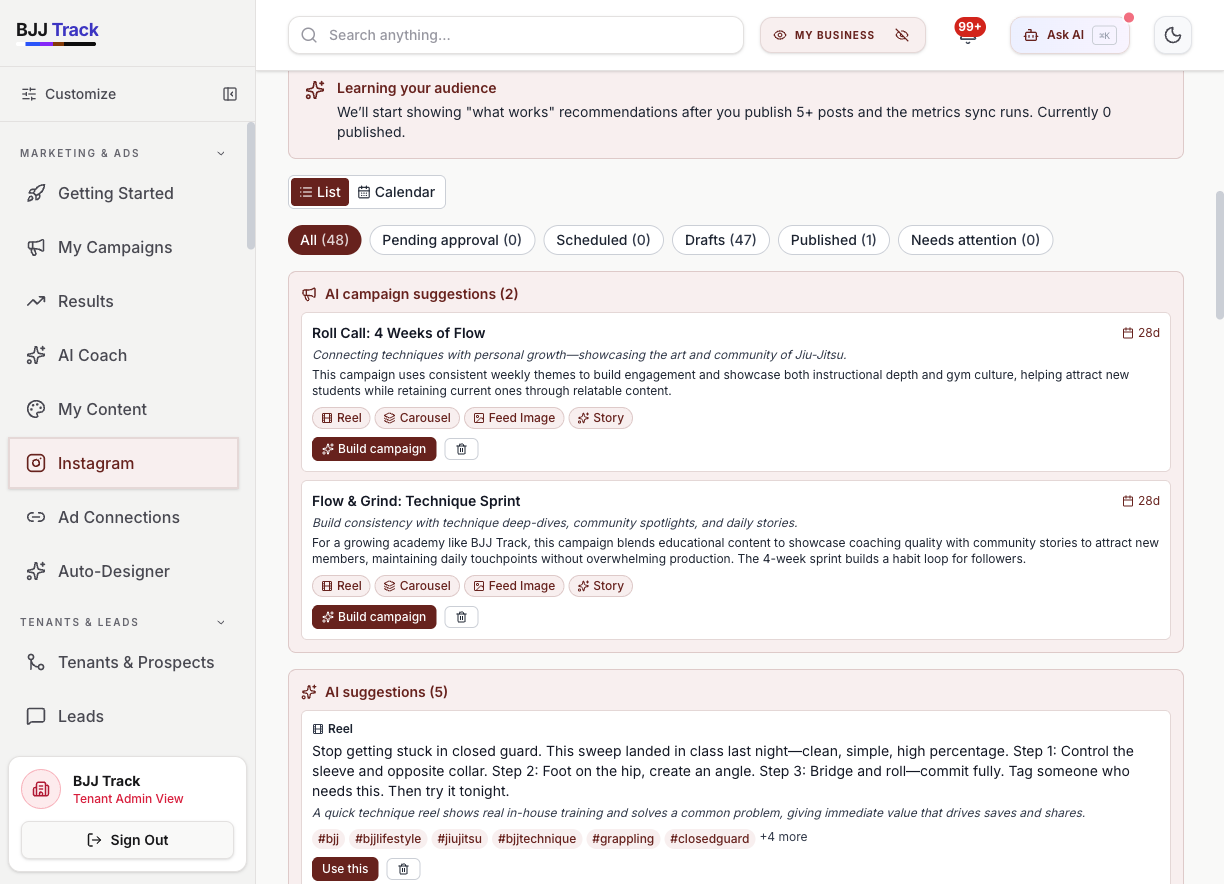Collapse sidebar using the panel icon
This screenshot has height=884, width=1224.
(230, 94)
